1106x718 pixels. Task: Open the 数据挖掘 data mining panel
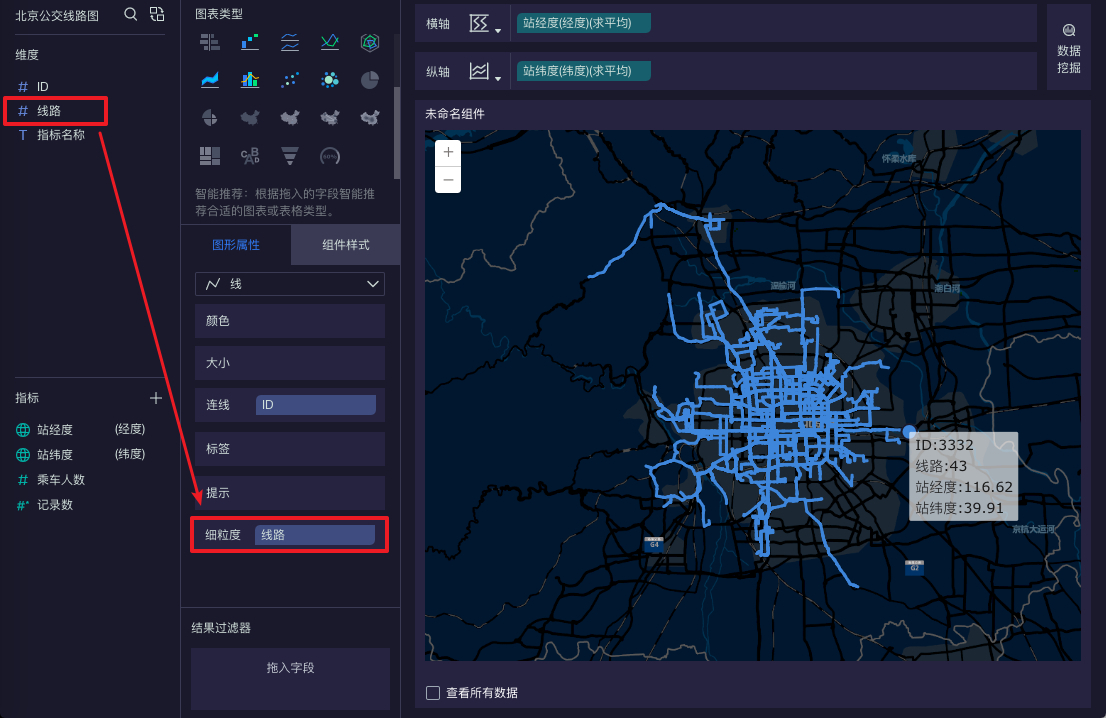(x=1069, y=48)
